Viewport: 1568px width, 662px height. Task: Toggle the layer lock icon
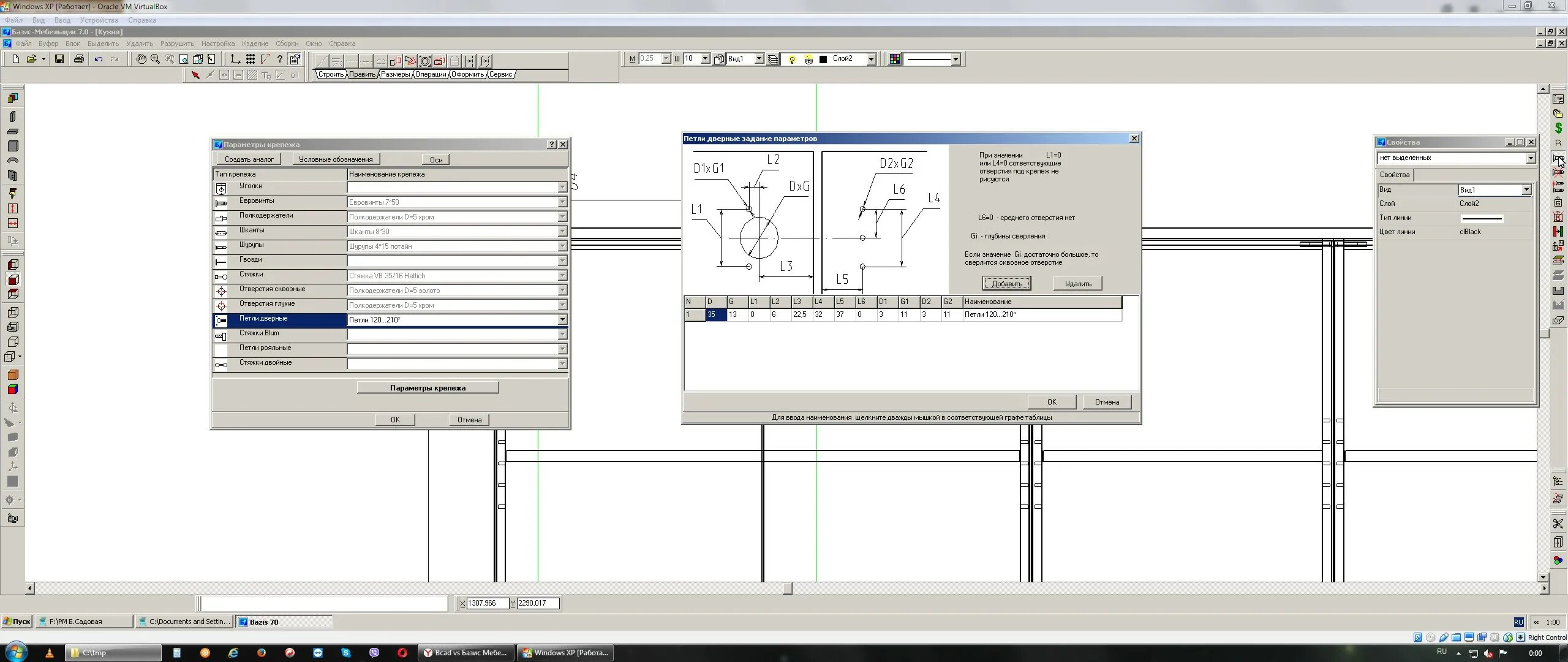[x=809, y=59]
